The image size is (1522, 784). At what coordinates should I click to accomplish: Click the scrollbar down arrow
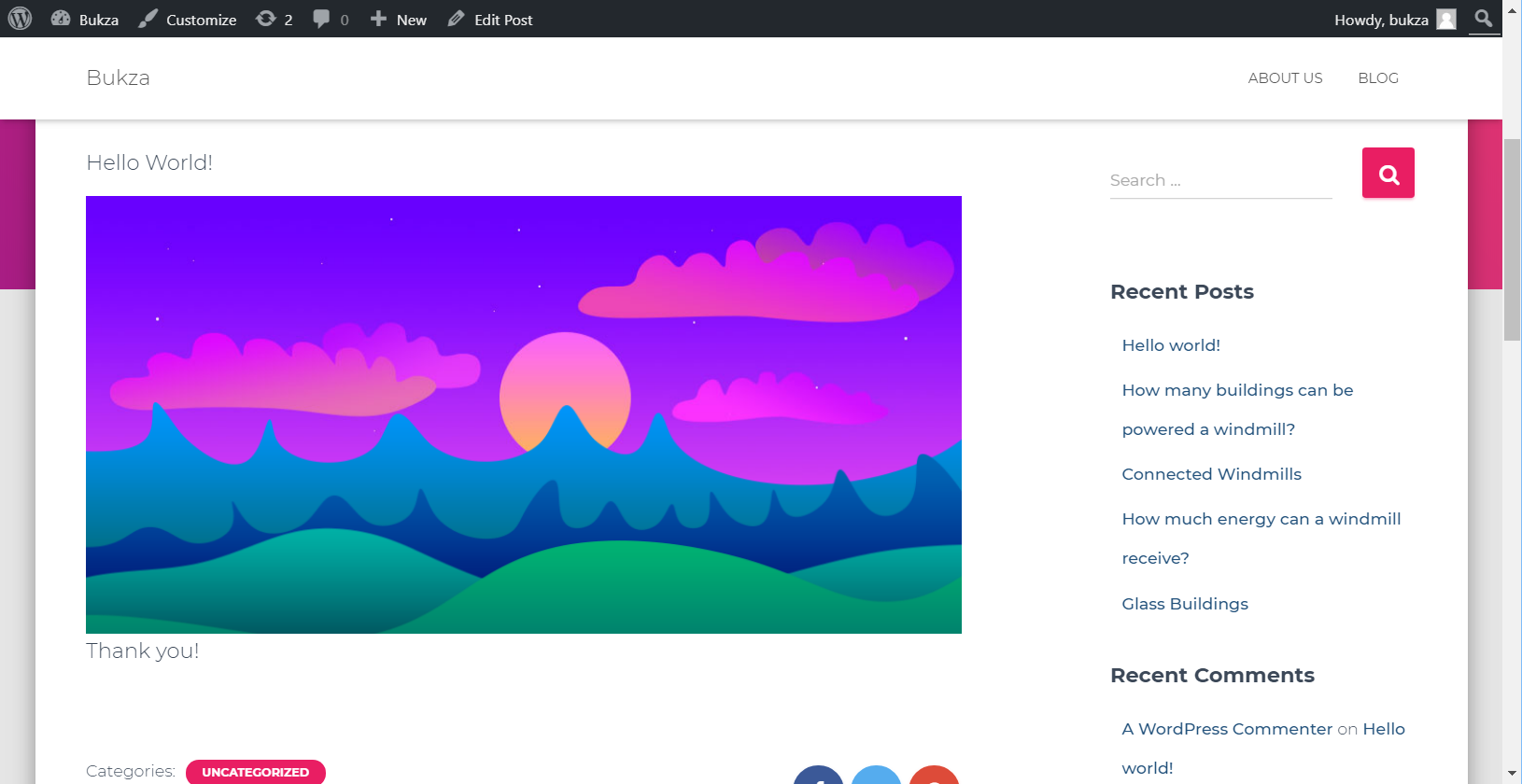pos(1512,775)
